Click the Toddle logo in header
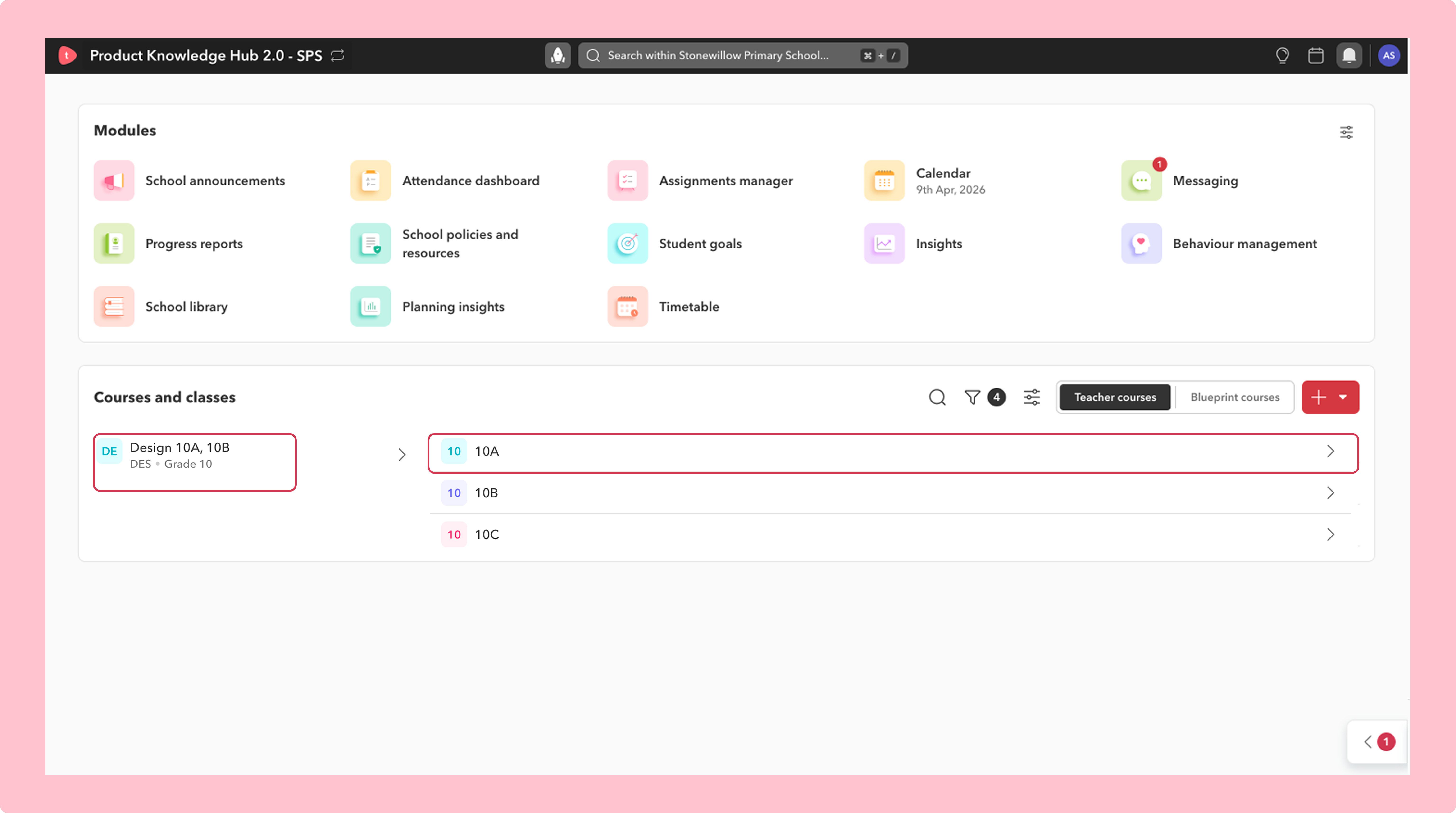The width and height of the screenshot is (1456, 813). (67, 55)
